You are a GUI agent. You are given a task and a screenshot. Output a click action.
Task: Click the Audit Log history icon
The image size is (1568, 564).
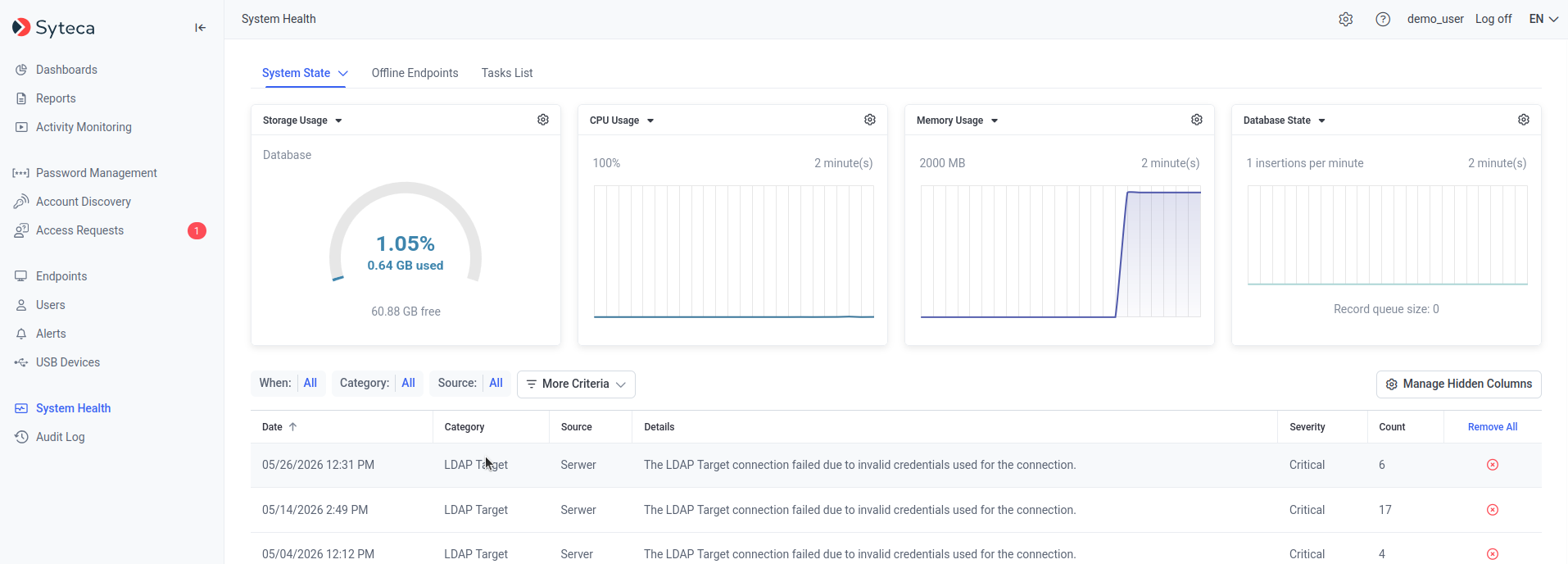point(21,437)
